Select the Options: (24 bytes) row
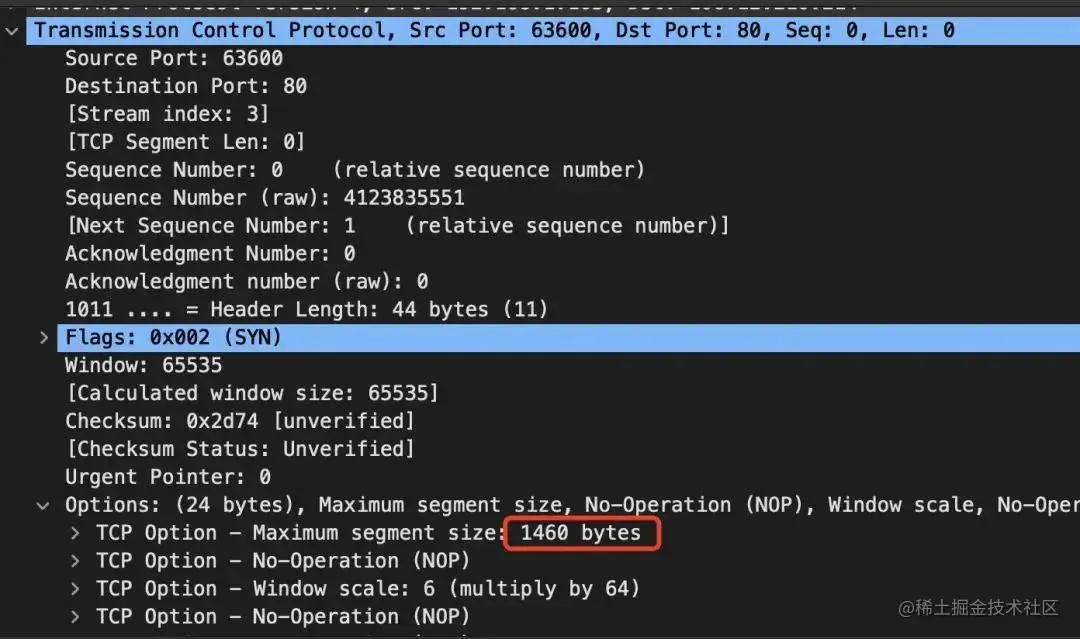The image size is (1080, 639). [x=572, y=505]
